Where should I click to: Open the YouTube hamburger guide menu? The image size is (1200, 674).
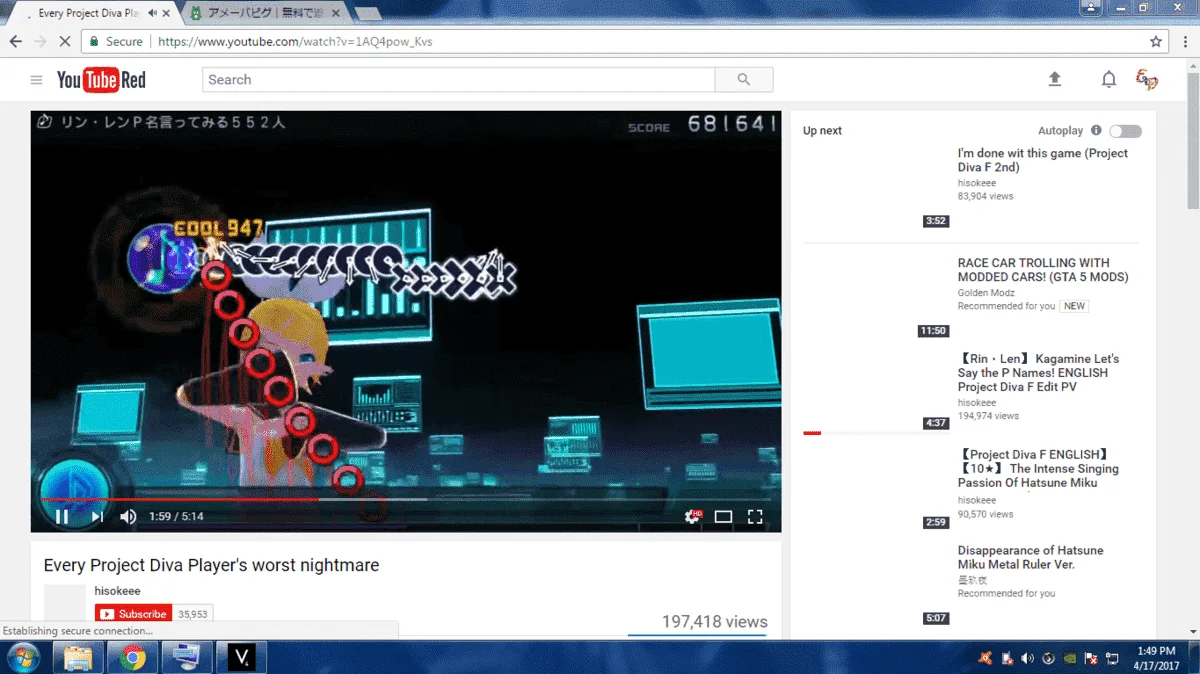click(x=36, y=80)
